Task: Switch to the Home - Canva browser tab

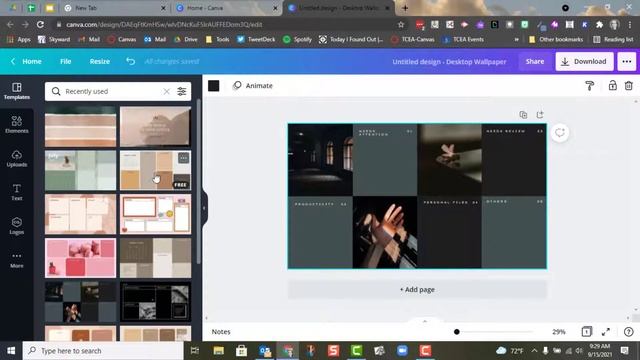Action: click(228, 8)
